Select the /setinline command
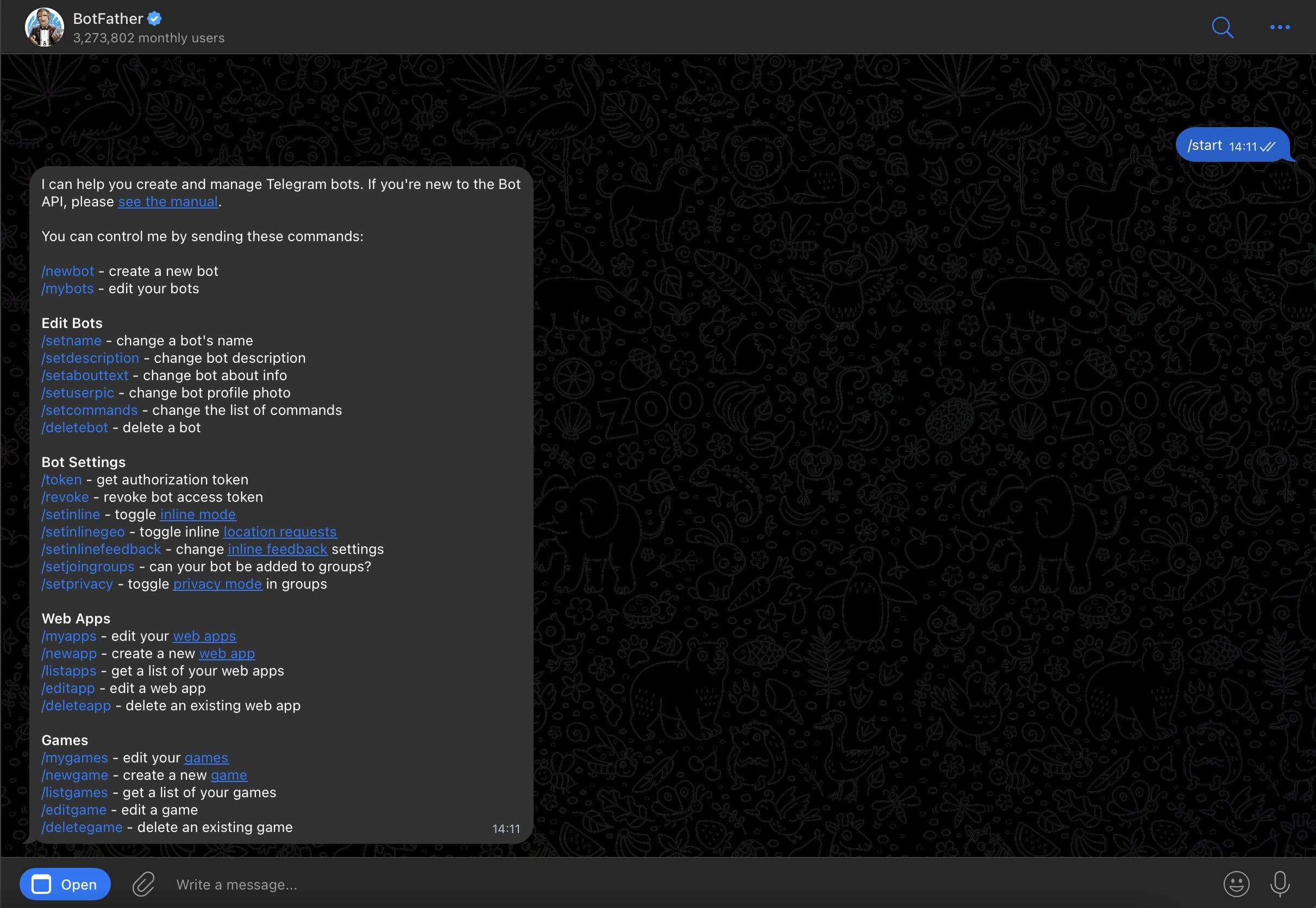The image size is (1316, 908). [71, 515]
